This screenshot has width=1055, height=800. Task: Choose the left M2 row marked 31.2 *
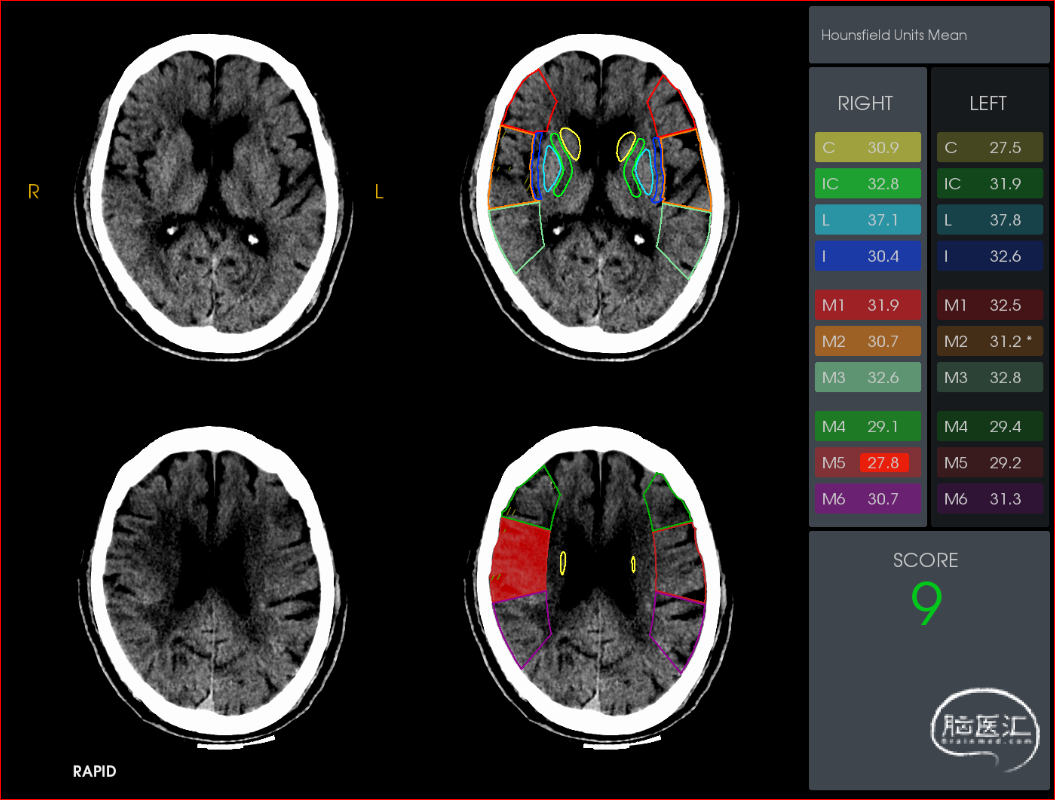(x=989, y=341)
